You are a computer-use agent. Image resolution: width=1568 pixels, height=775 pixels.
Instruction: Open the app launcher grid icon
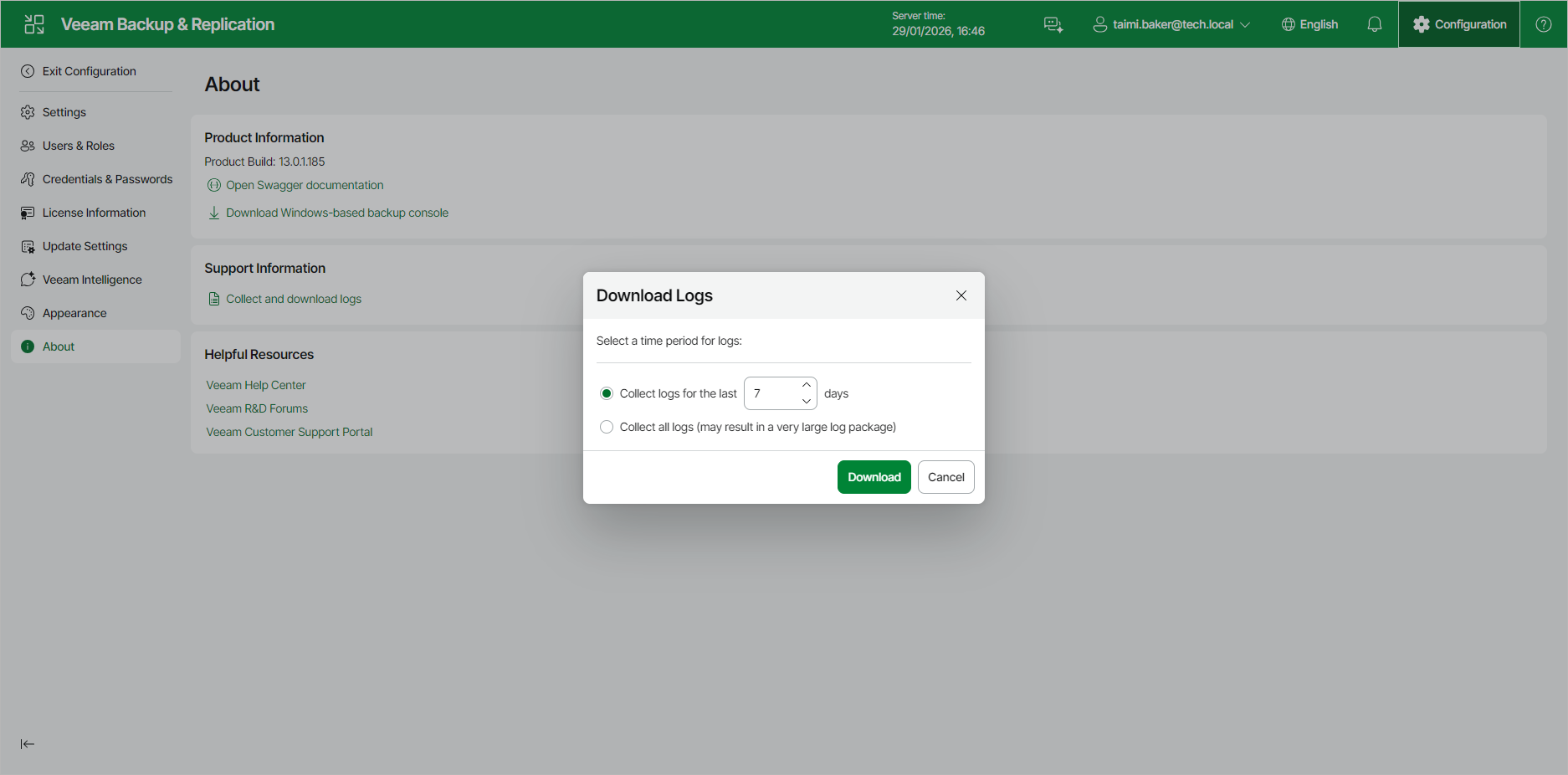click(x=33, y=24)
